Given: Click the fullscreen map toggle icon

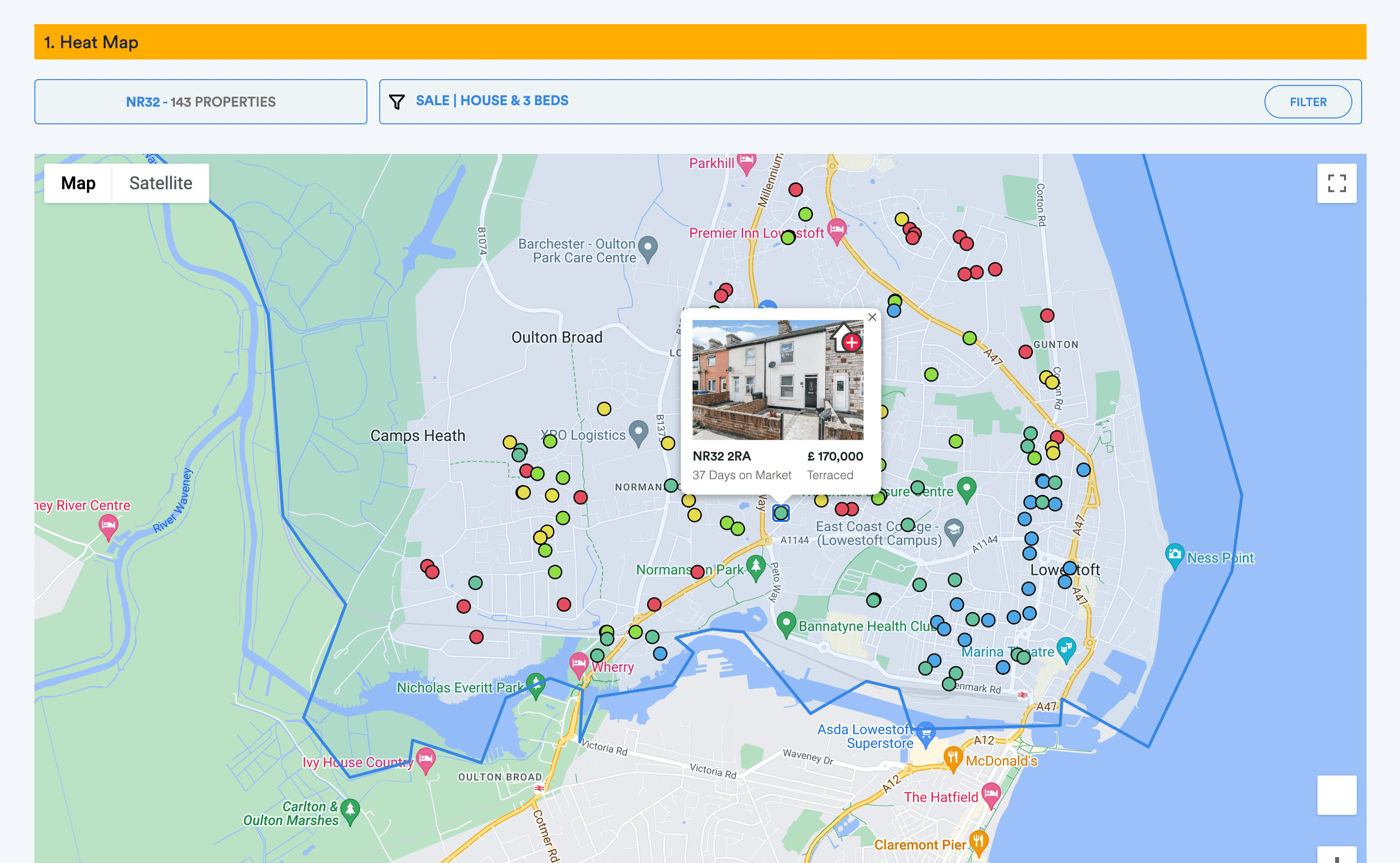Looking at the screenshot, I should (x=1336, y=183).
